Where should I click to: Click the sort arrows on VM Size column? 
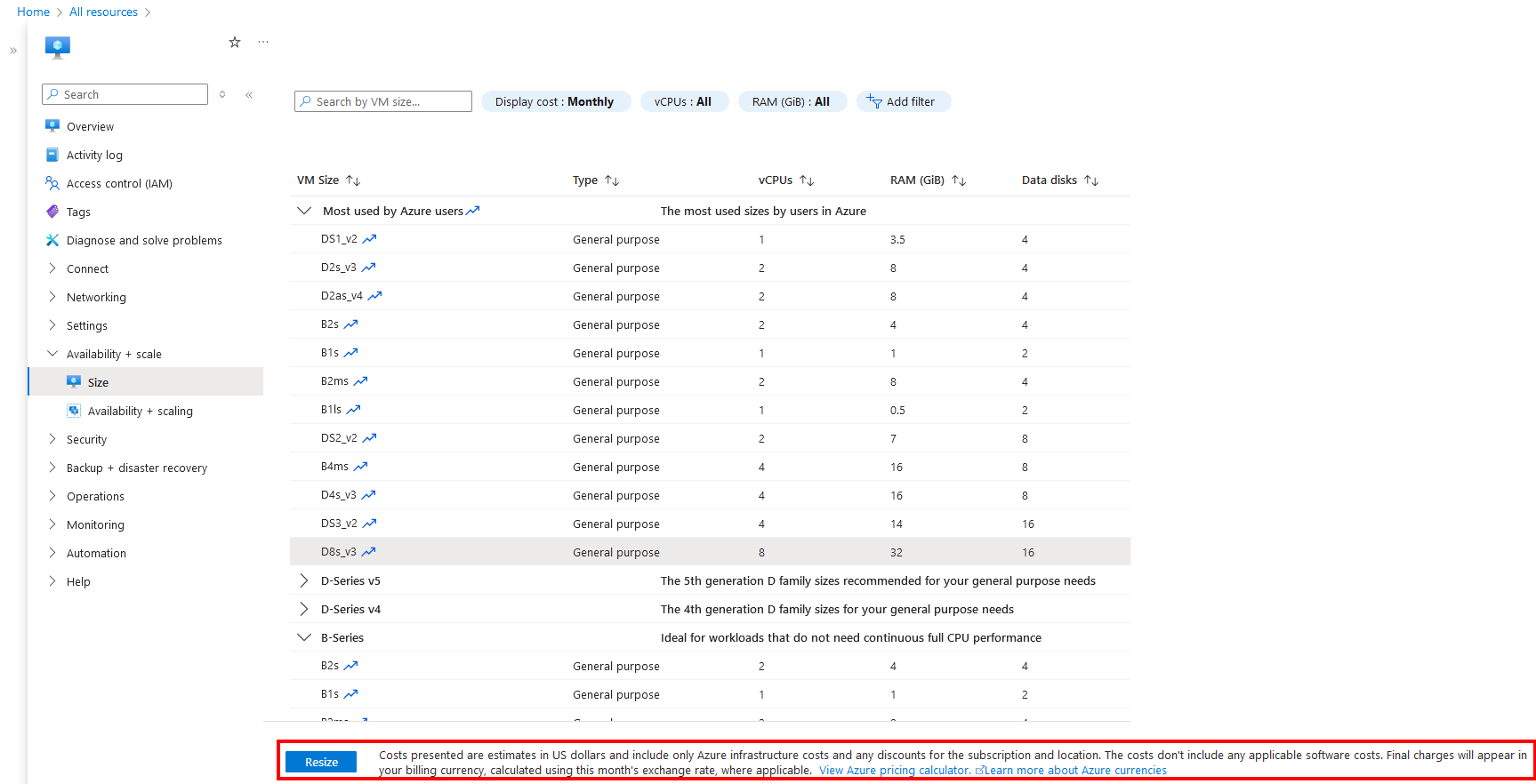coord(353,180)
